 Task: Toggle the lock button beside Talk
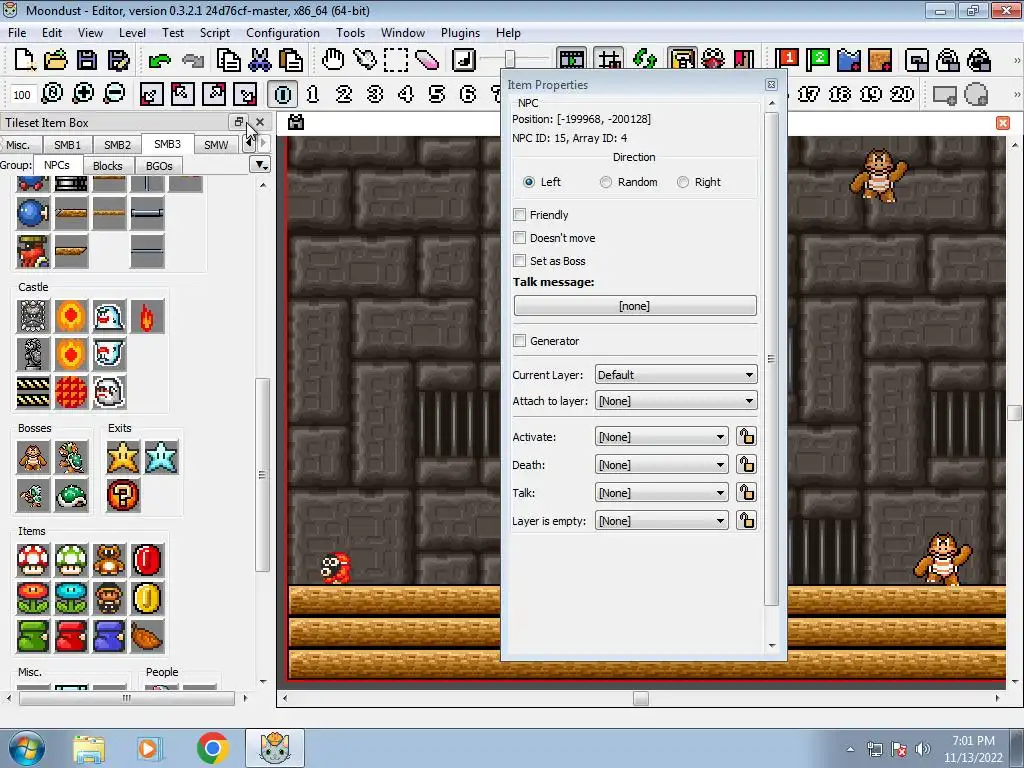[x=746, y=492]
